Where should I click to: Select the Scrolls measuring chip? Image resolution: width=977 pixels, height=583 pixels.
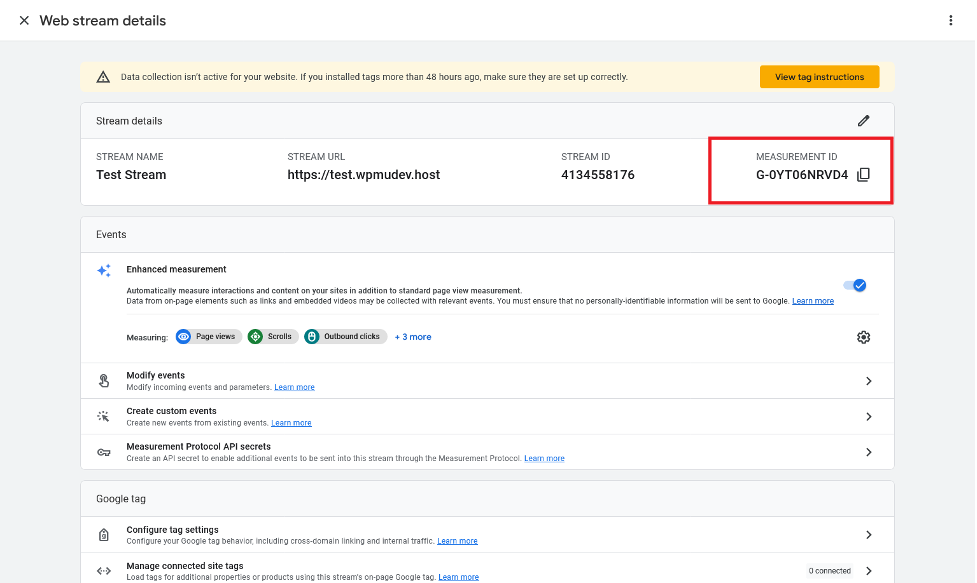[x=272, y=337]
